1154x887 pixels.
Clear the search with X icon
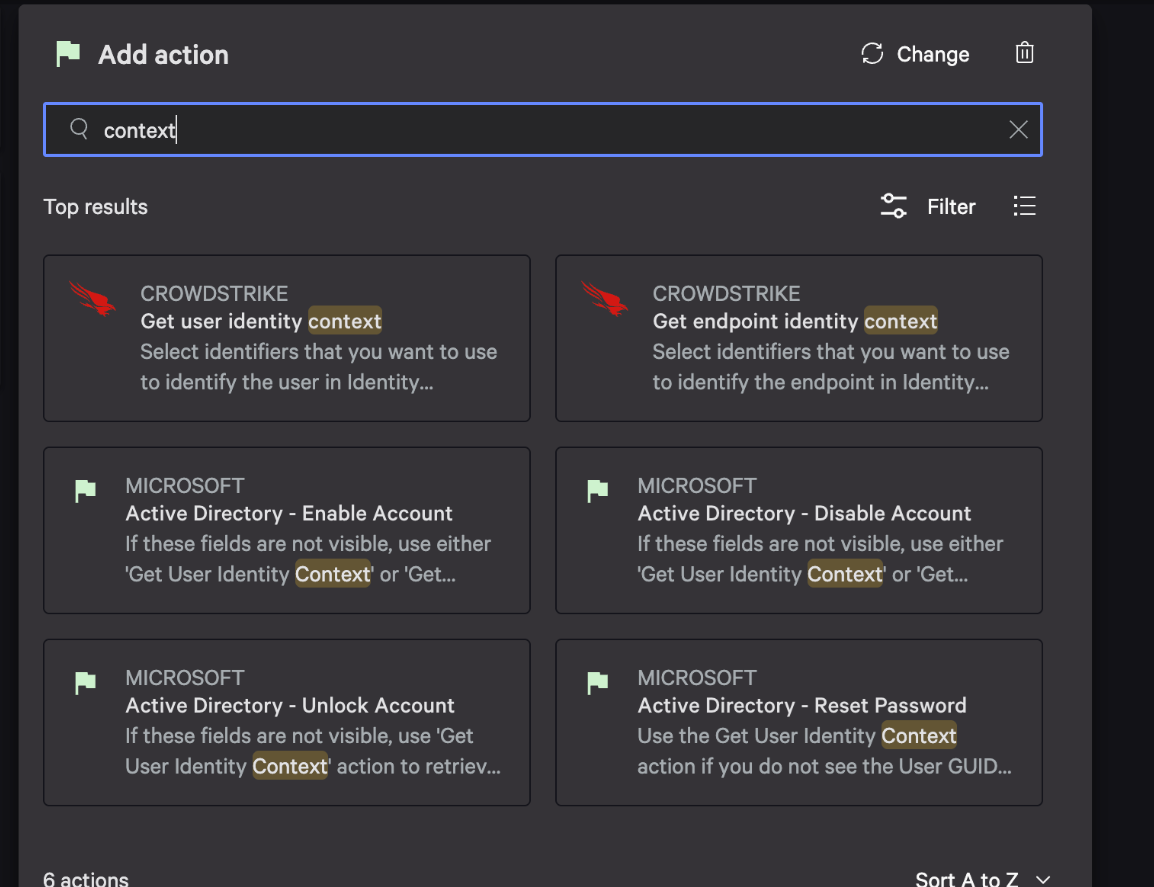click(x=1018, y=130)
